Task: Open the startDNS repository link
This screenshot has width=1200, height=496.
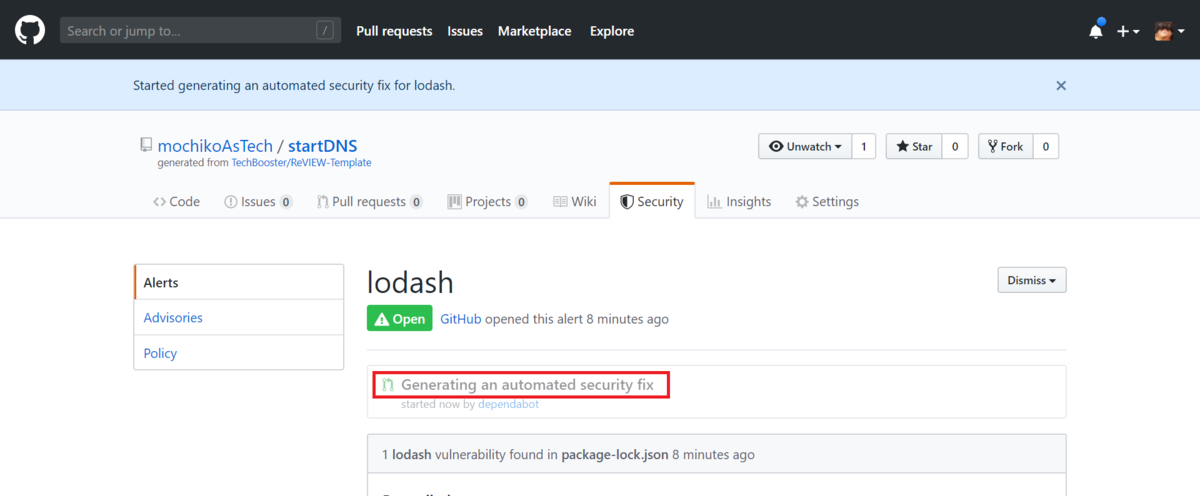Action: [322, 146]
